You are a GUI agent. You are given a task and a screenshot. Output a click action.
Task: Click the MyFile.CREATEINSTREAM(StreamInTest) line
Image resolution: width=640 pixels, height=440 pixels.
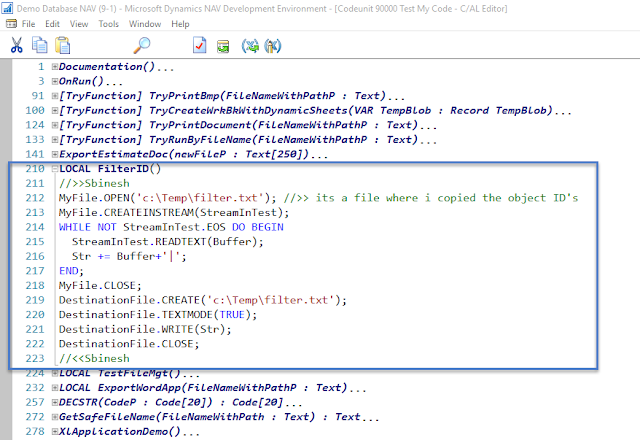point(174,213)
